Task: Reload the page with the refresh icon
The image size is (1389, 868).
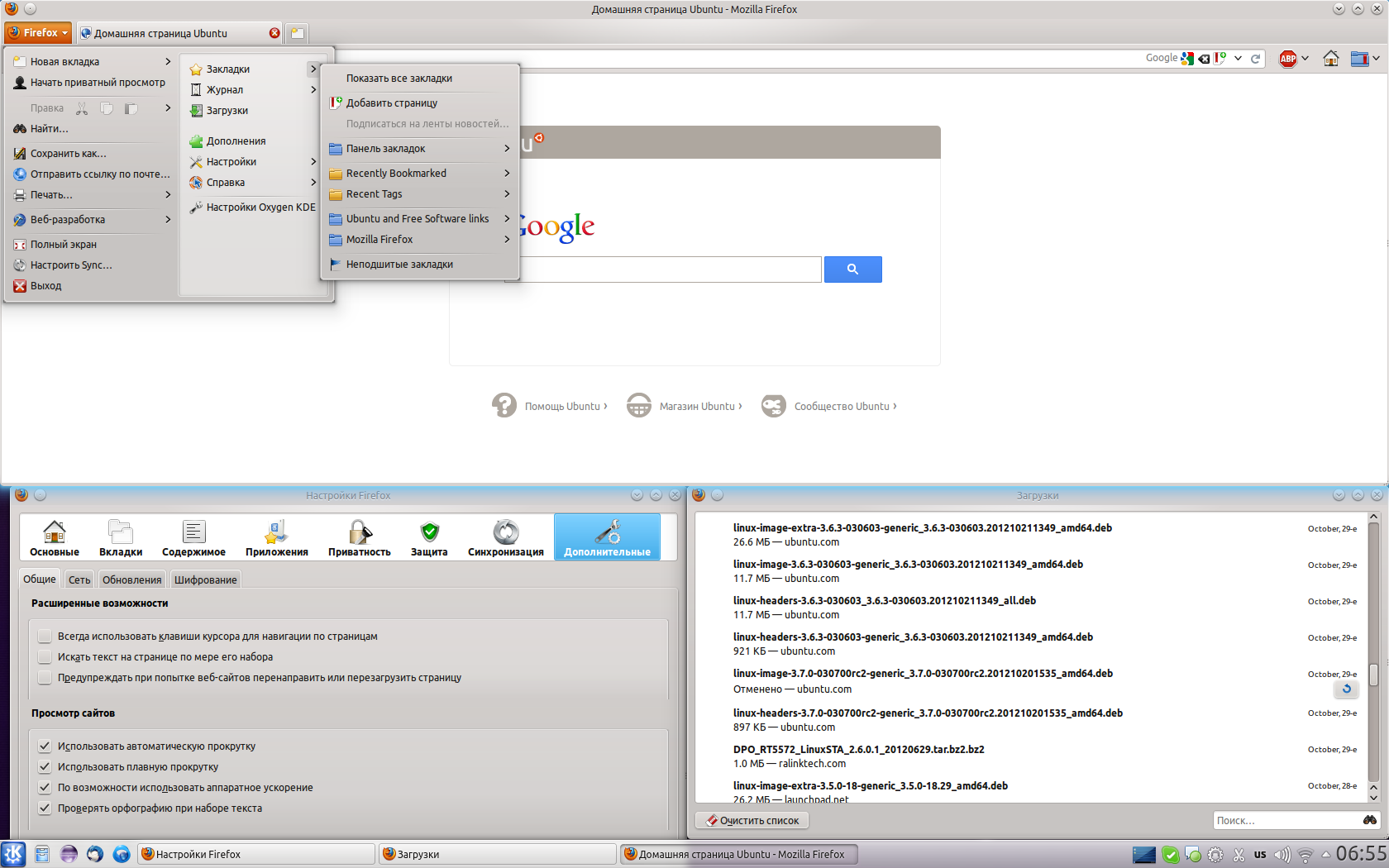Action: point(1255,59)
